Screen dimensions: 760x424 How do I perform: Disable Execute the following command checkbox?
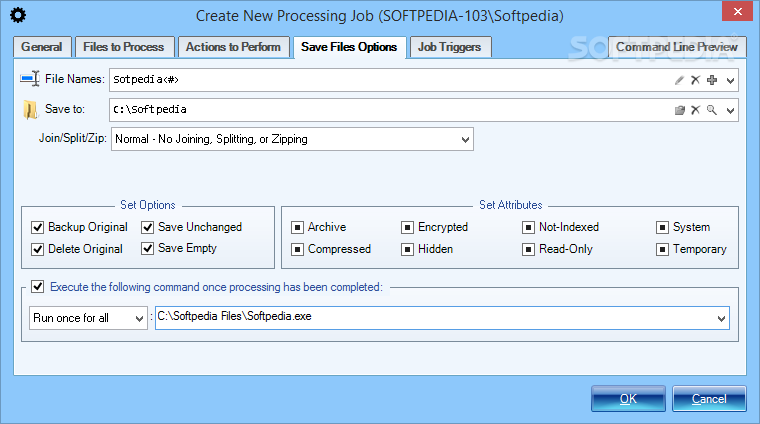[37, 286]
